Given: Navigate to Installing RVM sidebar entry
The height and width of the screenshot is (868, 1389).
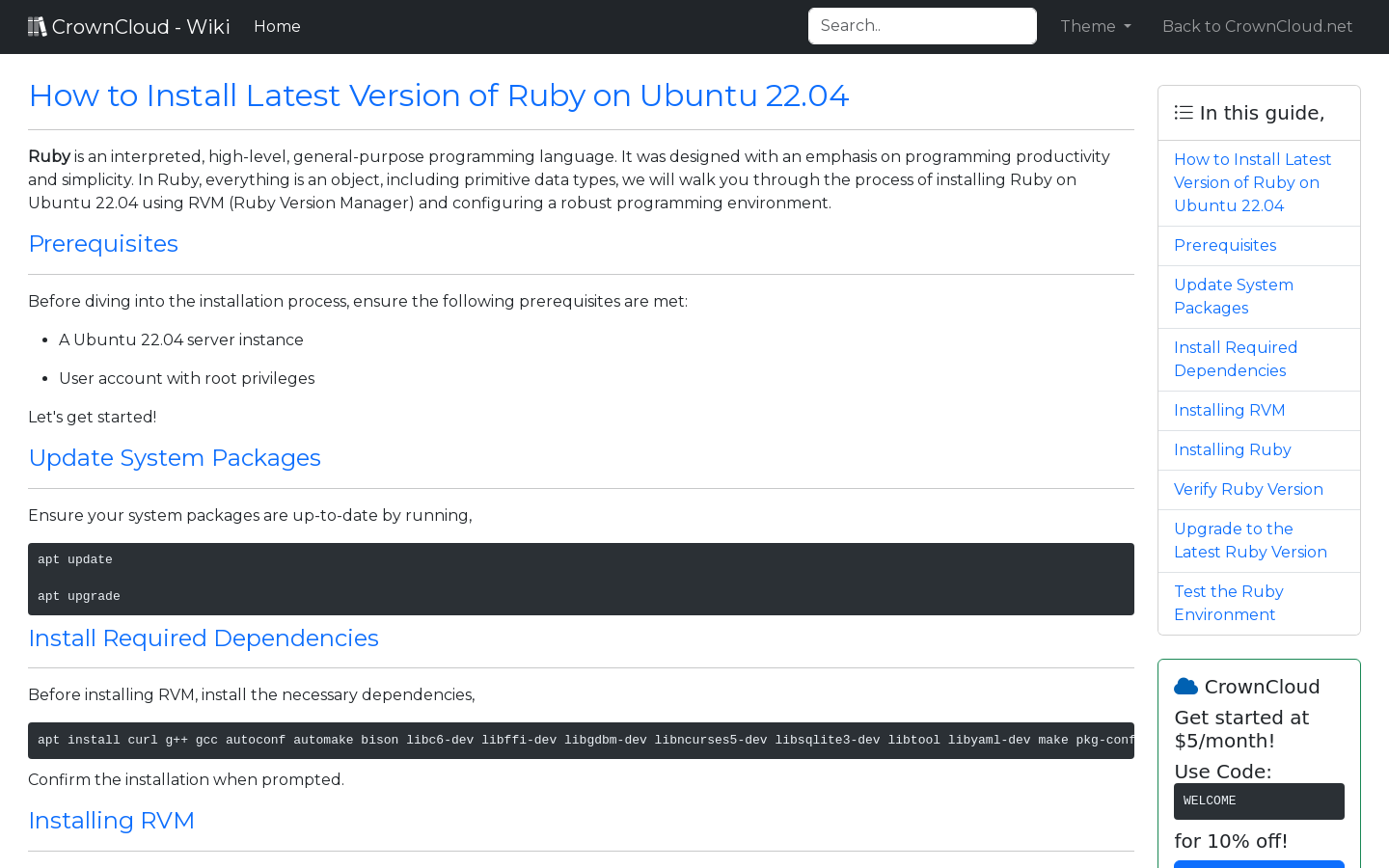Looking at the screenshot, I should [1229, 411].
